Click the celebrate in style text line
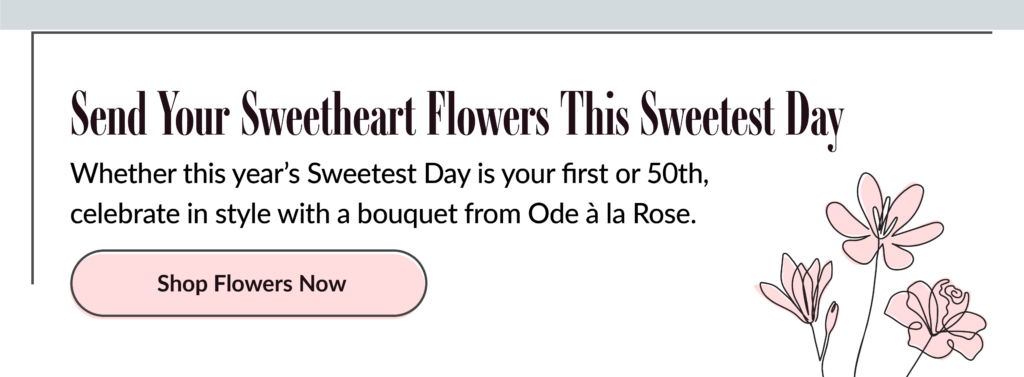 point(383,216)
